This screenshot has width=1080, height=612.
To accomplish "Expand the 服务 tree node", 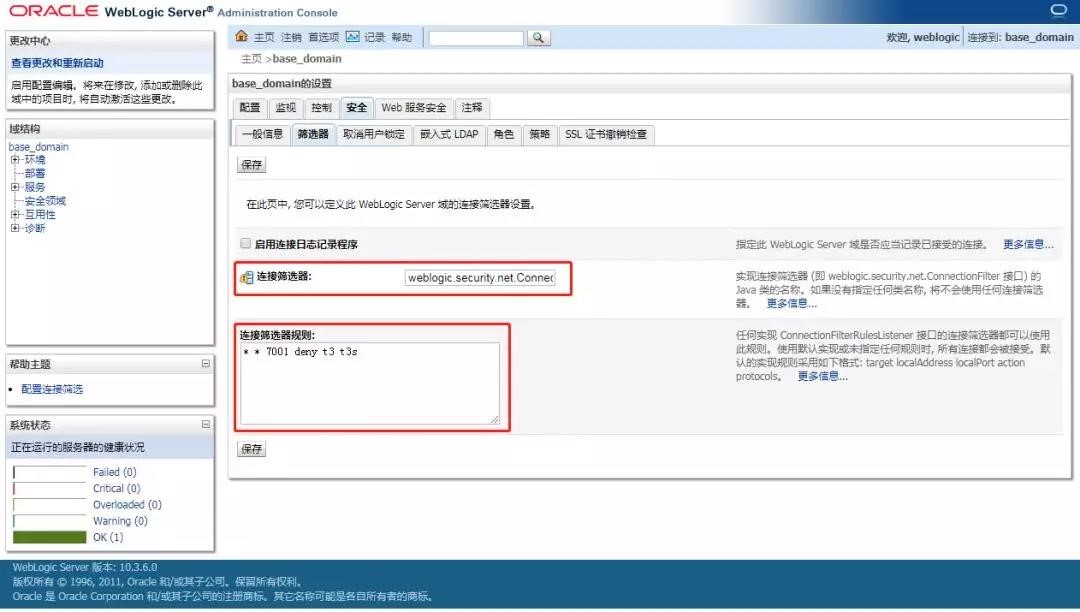I will coord(14,187).
